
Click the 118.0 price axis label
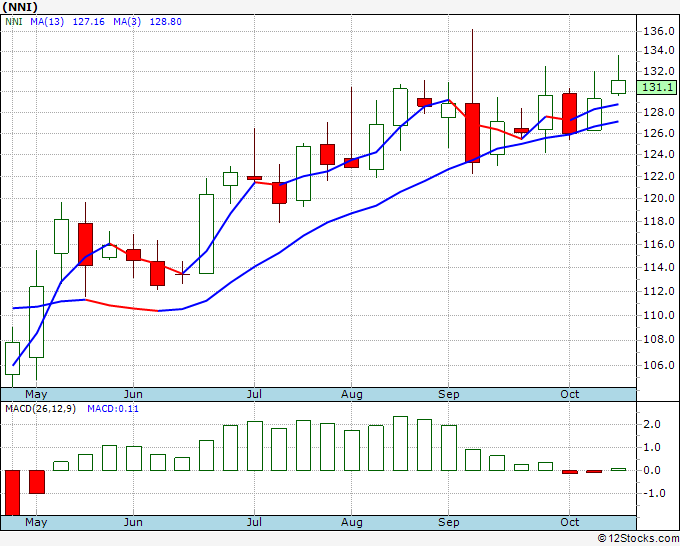click(658, 222)
